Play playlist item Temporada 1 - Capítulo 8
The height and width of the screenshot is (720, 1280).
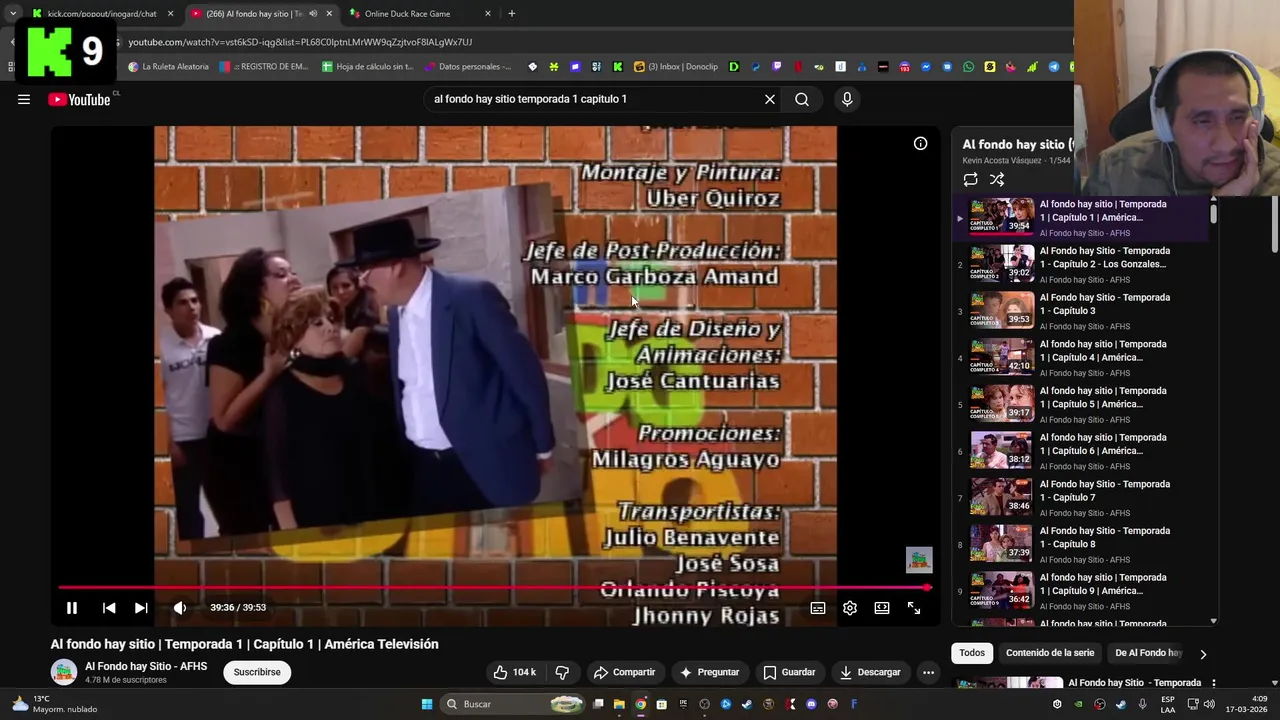tap(1082, 544)
